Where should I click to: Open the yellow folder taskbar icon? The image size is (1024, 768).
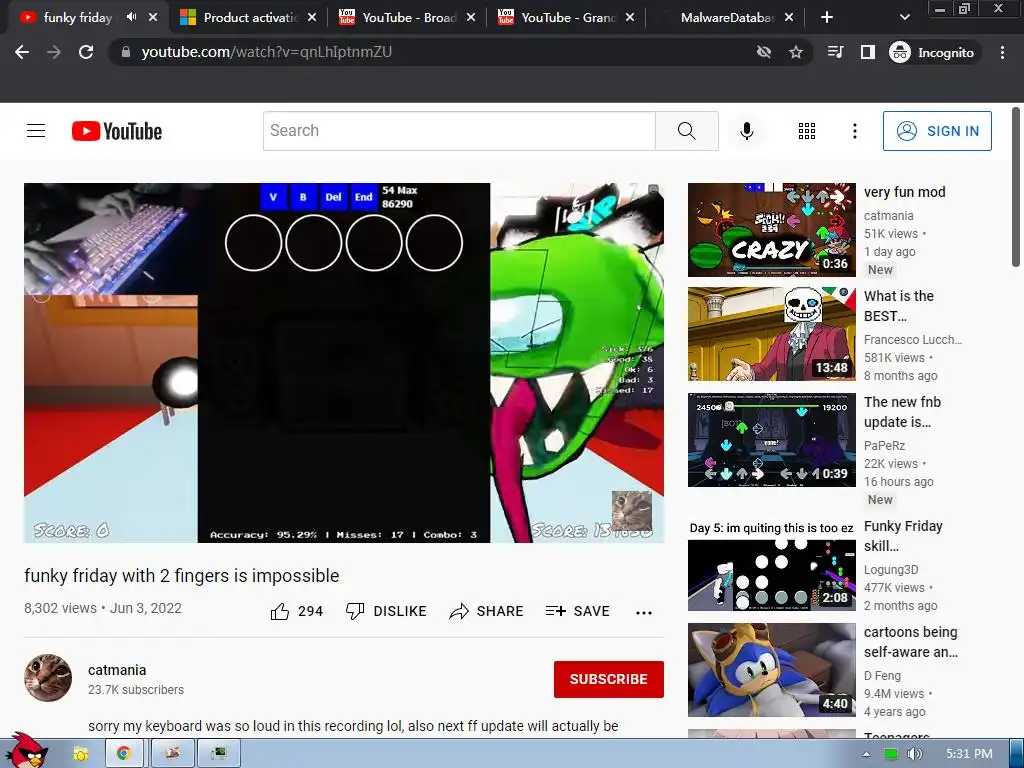point(80,754)
